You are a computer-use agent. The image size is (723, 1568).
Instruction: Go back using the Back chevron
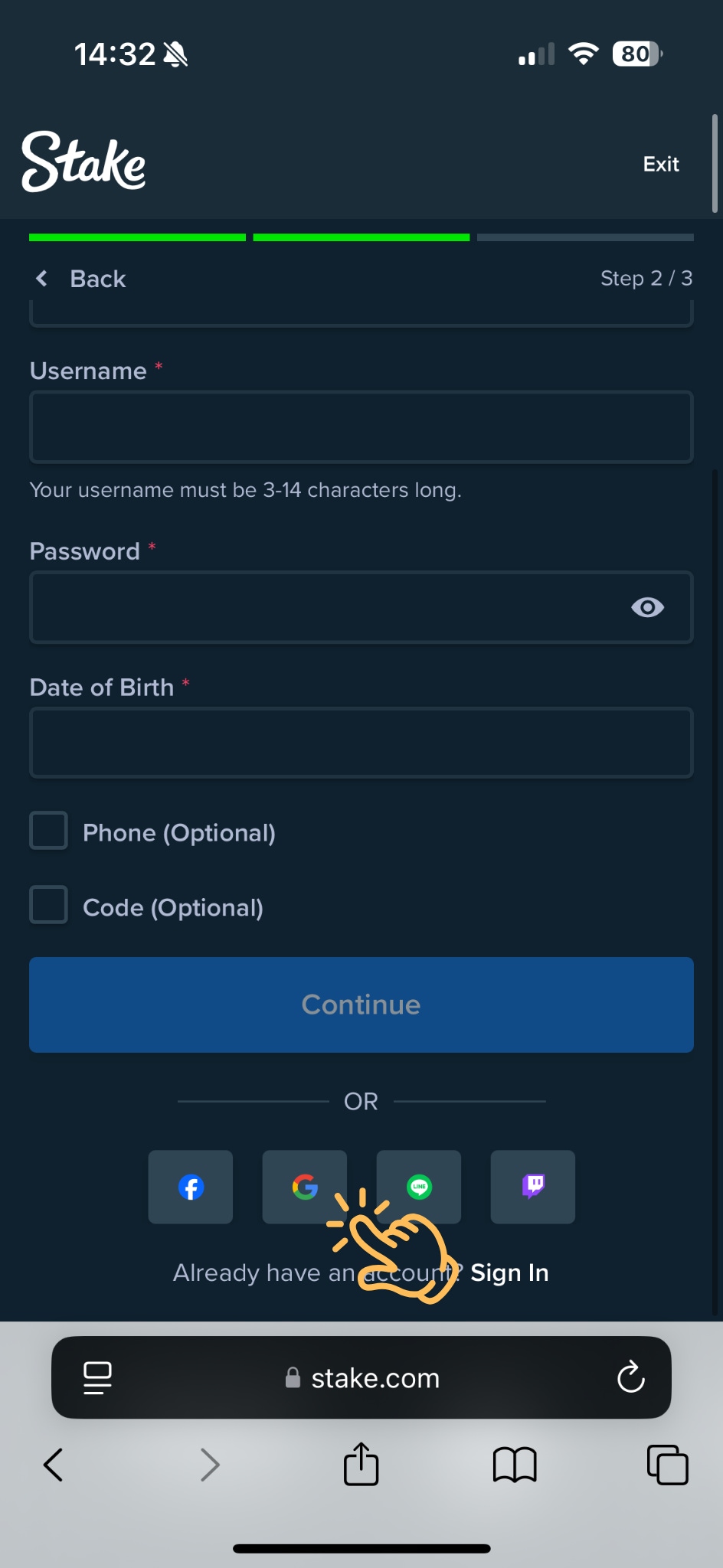point(42,278)
